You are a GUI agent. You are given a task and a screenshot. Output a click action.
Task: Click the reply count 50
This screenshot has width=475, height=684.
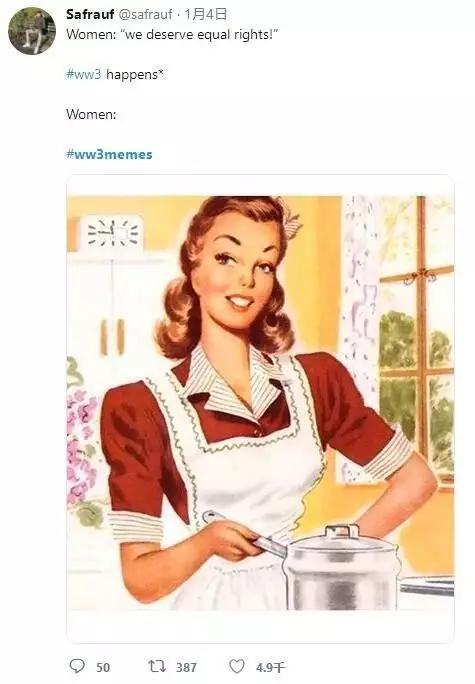(x=103, y=667)
